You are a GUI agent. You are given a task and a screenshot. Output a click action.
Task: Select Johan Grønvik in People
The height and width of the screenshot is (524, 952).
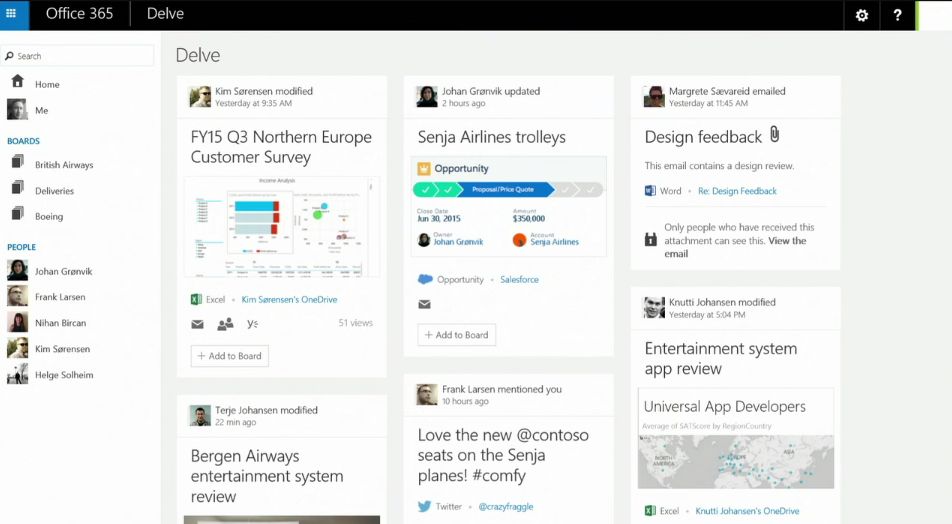[64, 271]
